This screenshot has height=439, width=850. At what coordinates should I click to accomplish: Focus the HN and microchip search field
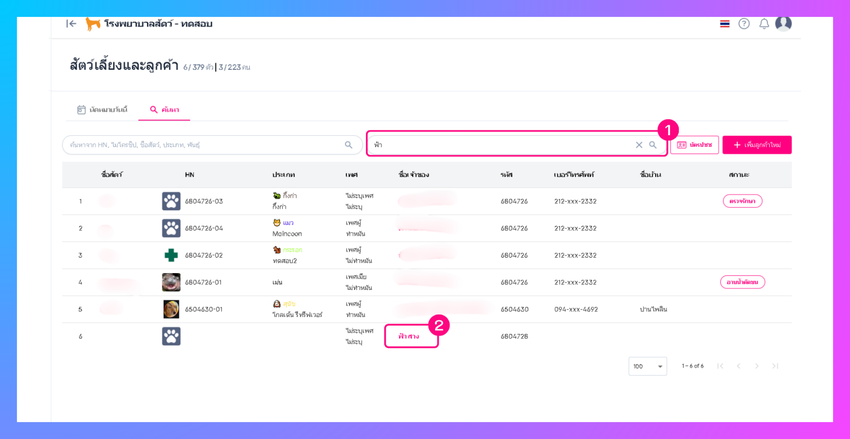[x=212, y=145]
